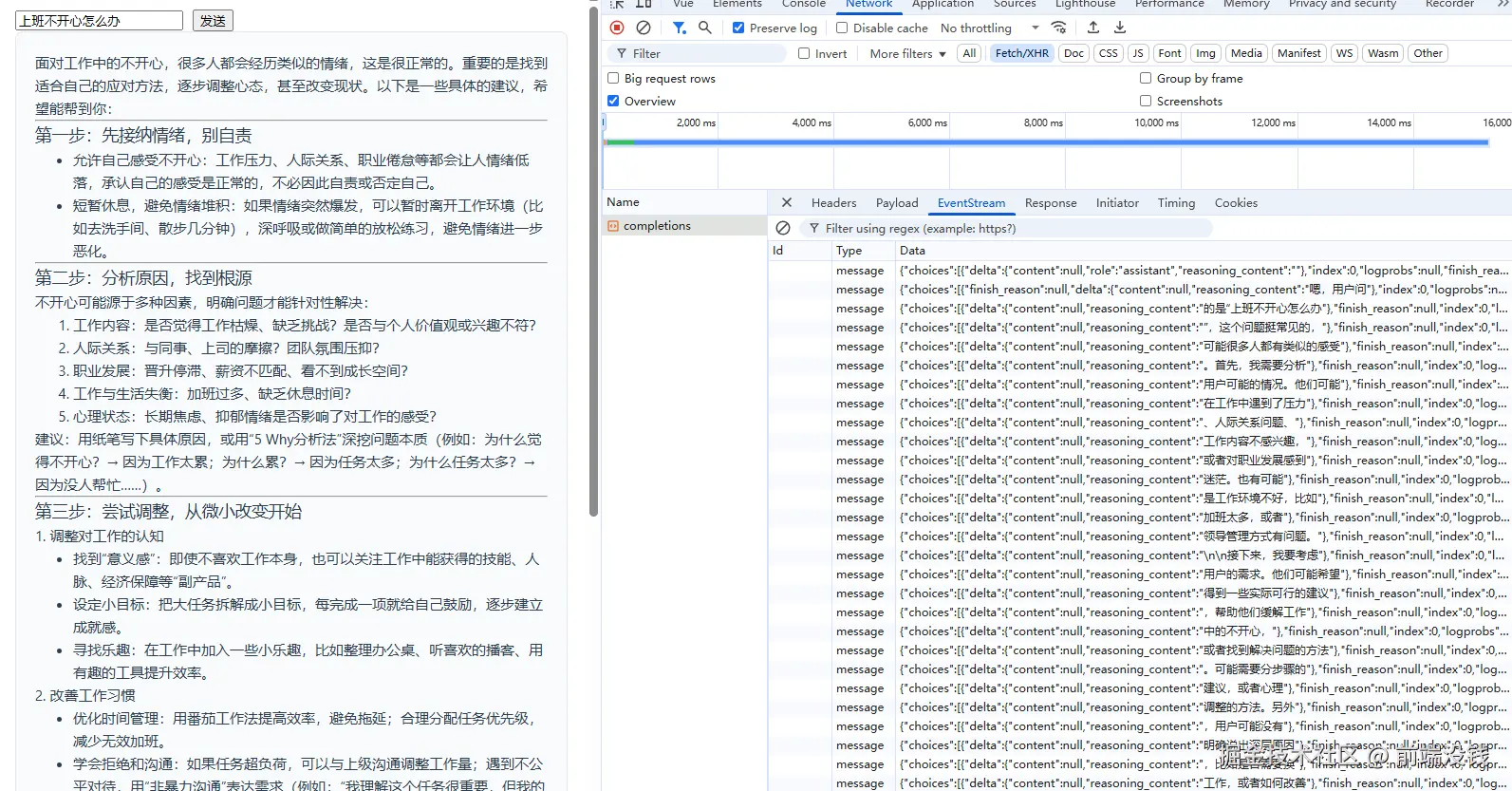1512x791 pixels.
Task: Click the completions request file icon
Action: pos(613,226)
